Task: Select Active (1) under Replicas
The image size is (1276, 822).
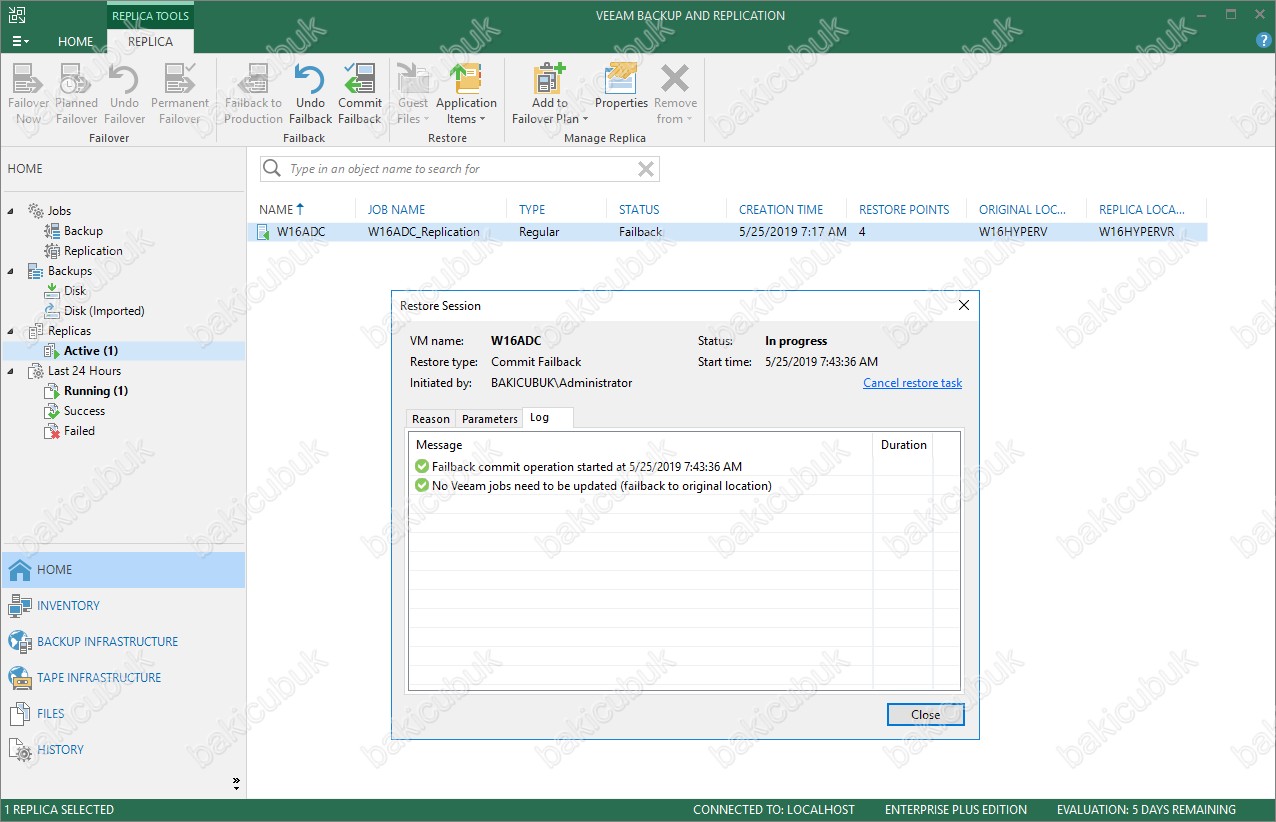Action: coord(91,351)
